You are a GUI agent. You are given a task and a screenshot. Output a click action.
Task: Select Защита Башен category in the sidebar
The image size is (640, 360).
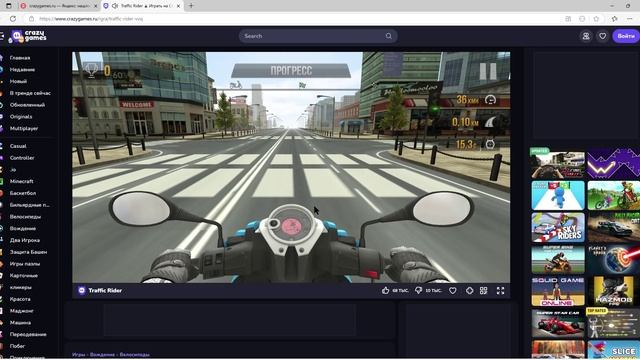tap(28, 252)
